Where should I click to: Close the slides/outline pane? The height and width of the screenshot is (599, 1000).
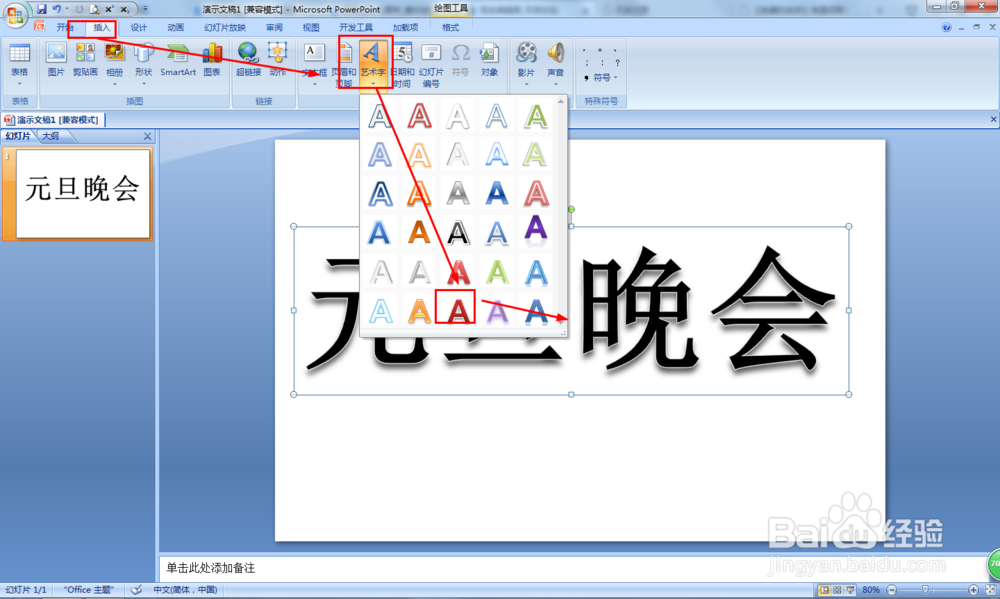tap(147, 136)
